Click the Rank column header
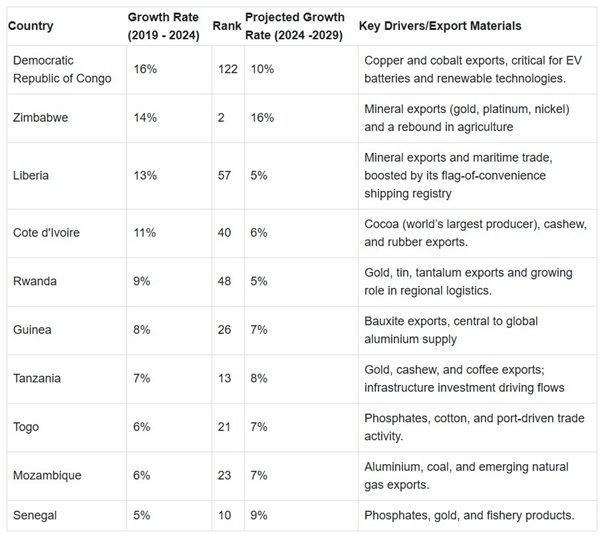The height and width of the screenshot is (536, 600). (x=225, y=25)
